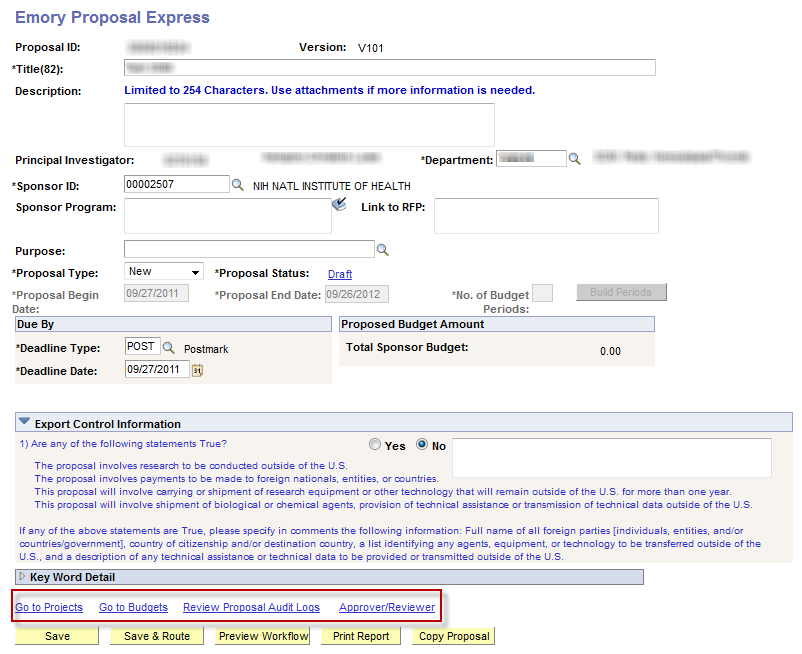This screenshot has width=802, height=654.
Task: Focus the Purpose input field
Action: (x=250, y=249)
